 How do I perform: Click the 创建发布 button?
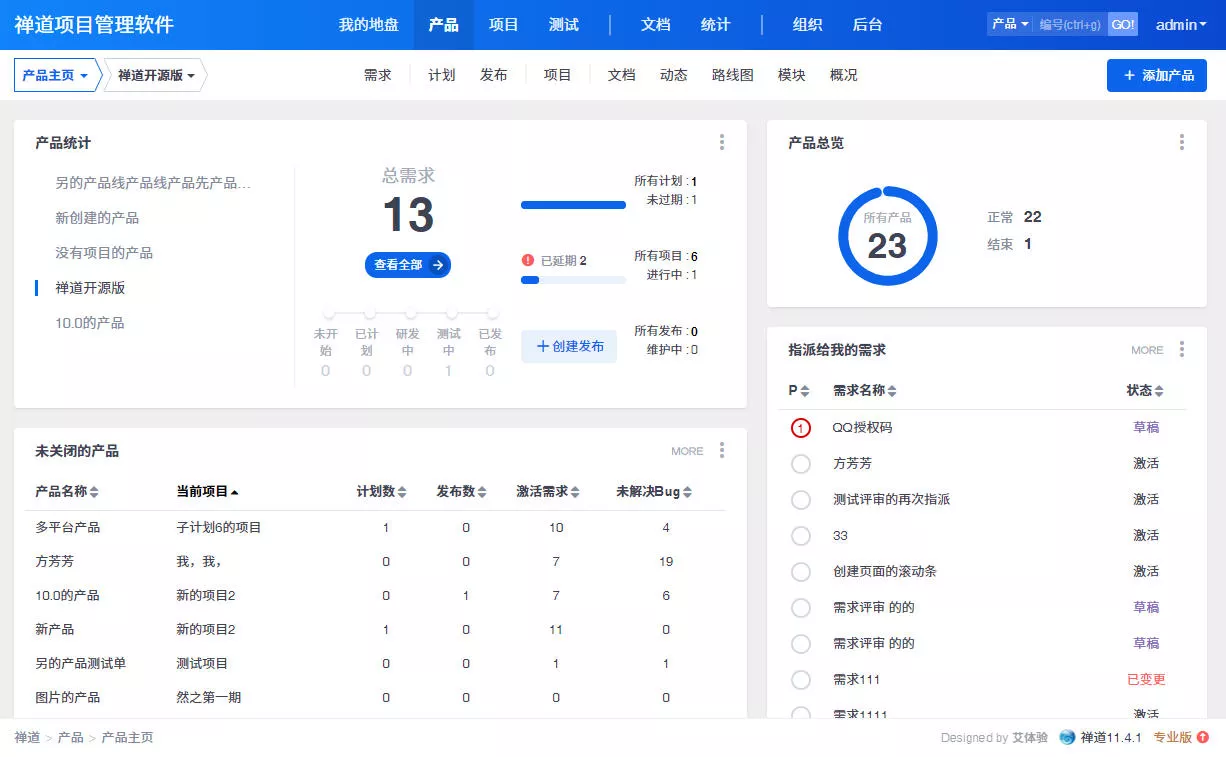tap(569, 346)
